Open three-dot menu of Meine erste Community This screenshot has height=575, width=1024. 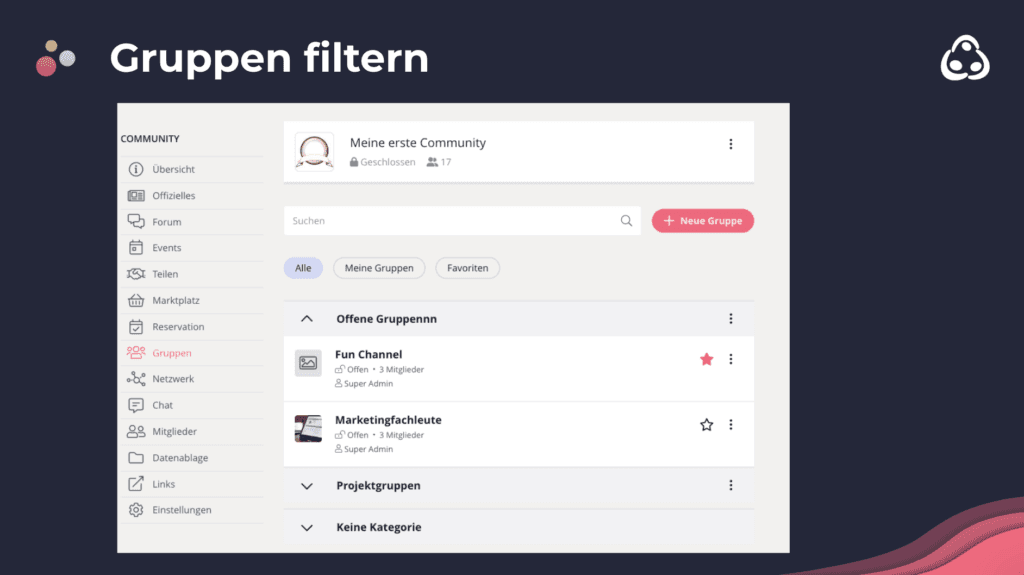point(731,144)
